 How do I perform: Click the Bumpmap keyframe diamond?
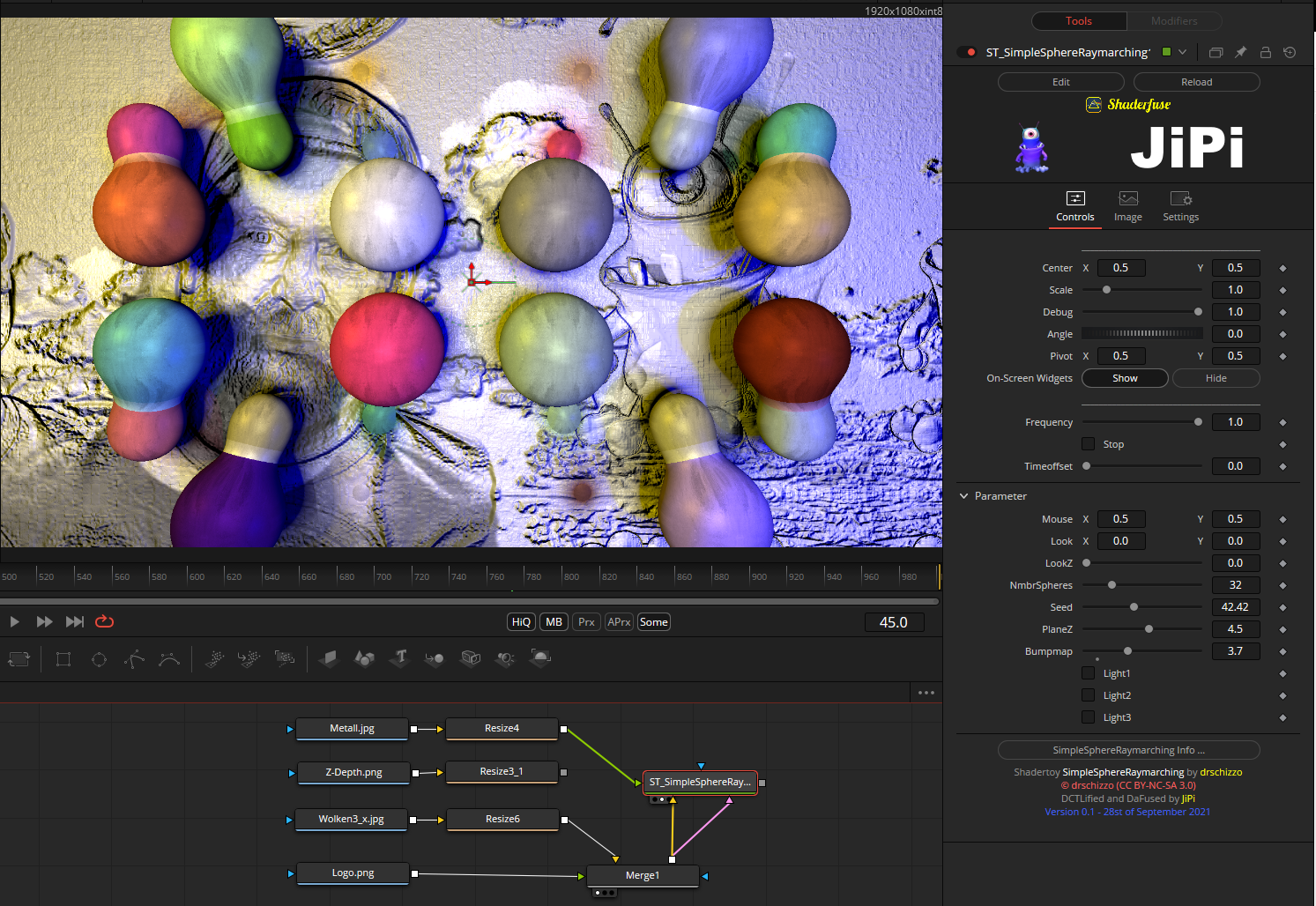[1283, 651]
